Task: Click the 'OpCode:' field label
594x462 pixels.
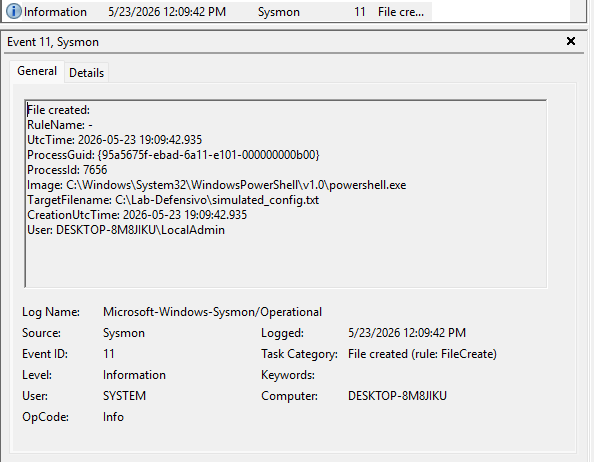Action: (x=45, y=417)
